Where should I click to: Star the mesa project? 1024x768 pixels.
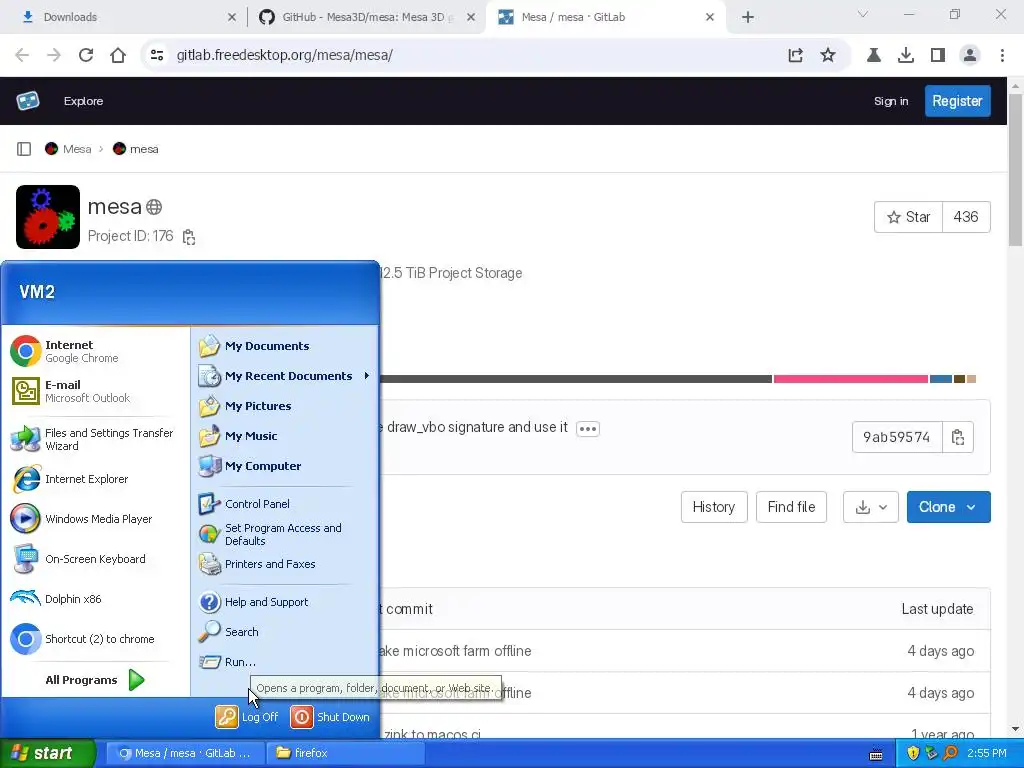[908, 217]
